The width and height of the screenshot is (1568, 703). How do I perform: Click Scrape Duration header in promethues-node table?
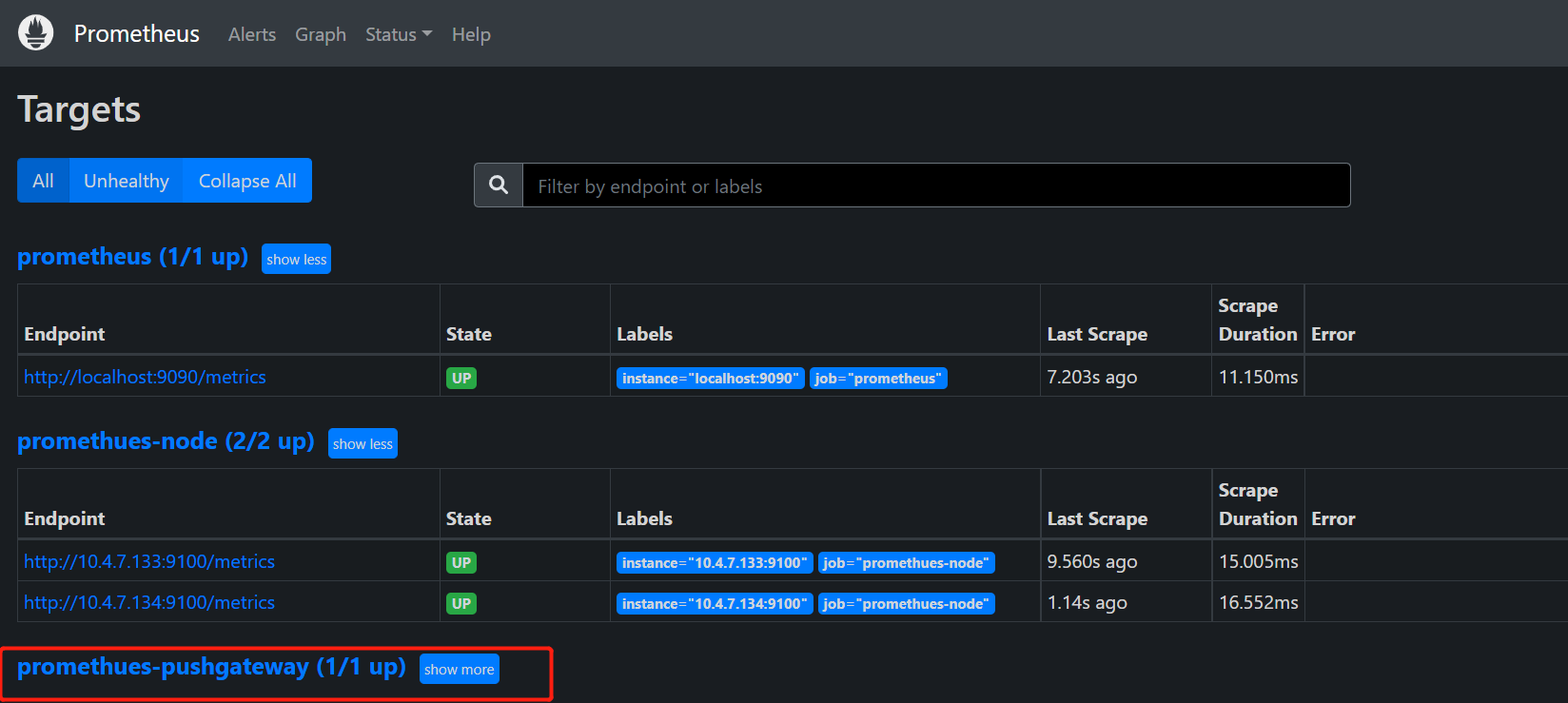tap(1258, 504)
